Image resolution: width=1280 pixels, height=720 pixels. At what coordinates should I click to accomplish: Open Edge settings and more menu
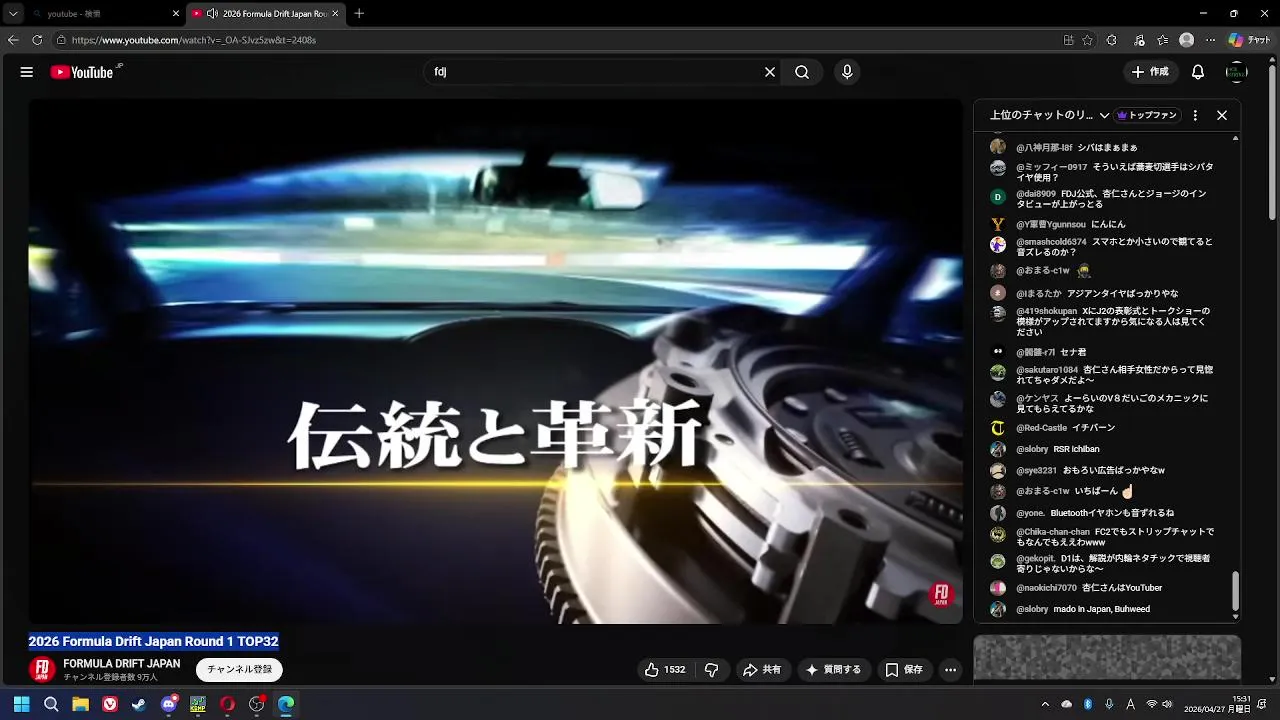point(1211,40)
